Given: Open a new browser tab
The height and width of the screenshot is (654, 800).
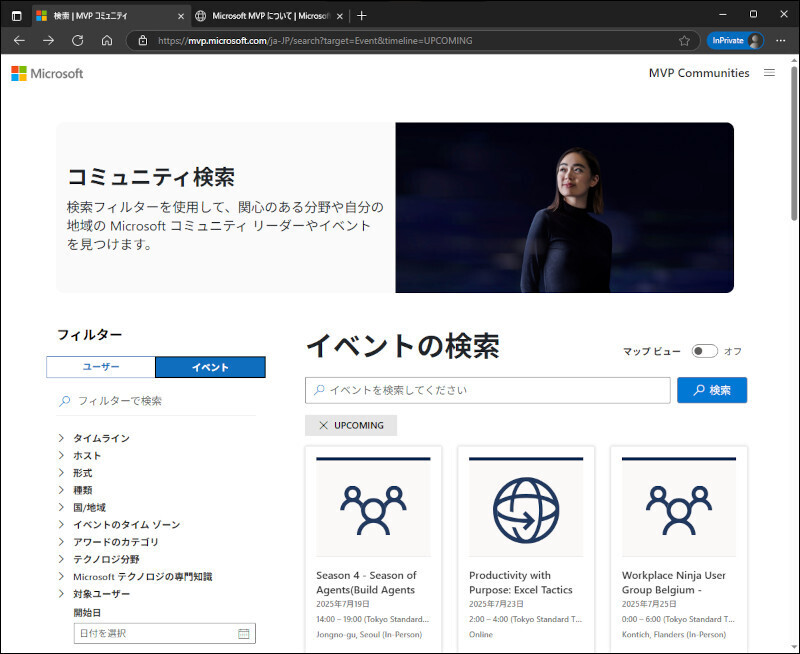Looking at the screenshot, I should click(362, 15).
